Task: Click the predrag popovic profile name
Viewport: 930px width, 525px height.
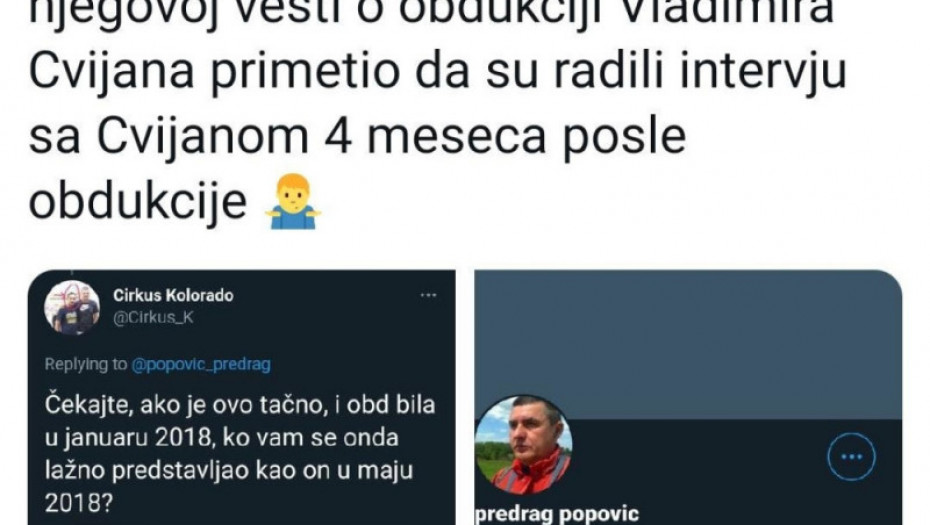Action: pos(557,514)
